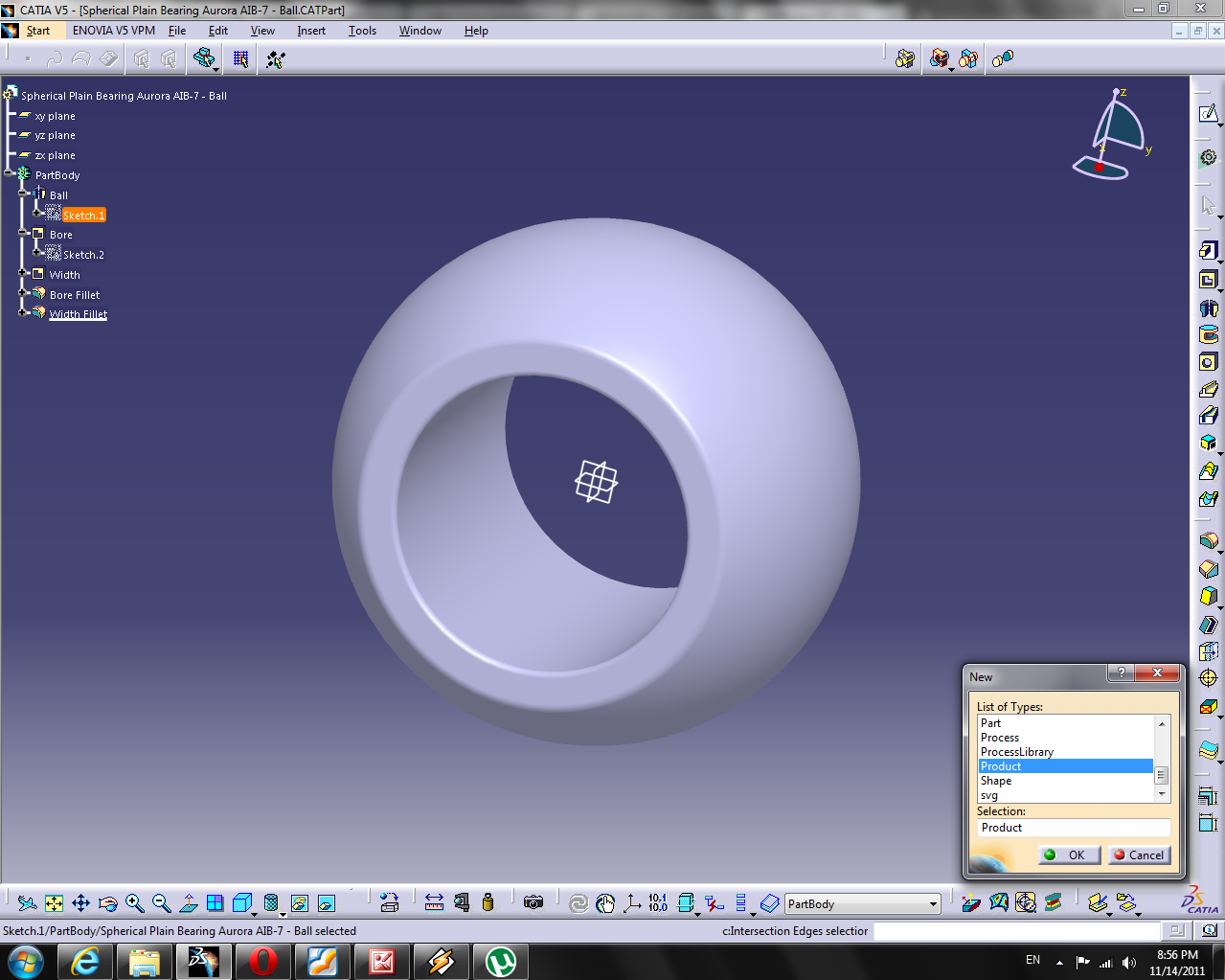This screenshot has width=1225, height=980.
Task: Toggle Hide/Show icon
Action: (300, 903)
